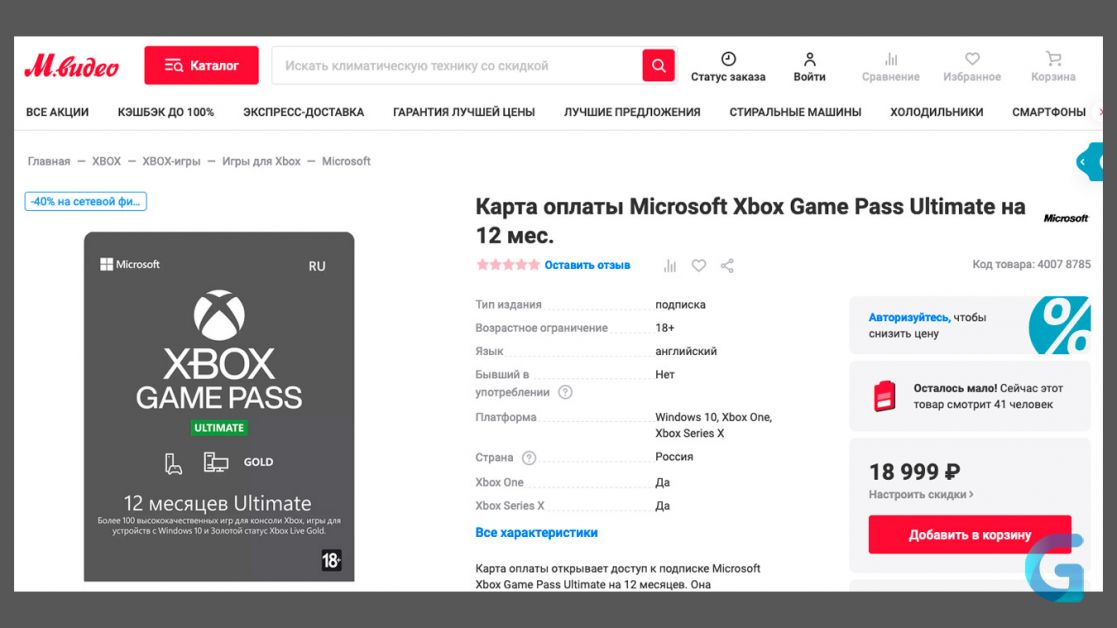Image resolution: width=1117 pixels, height=628 pixels.
Task: Click Авторизуйтесь link to lower price
Action: (x=908, y=318)
